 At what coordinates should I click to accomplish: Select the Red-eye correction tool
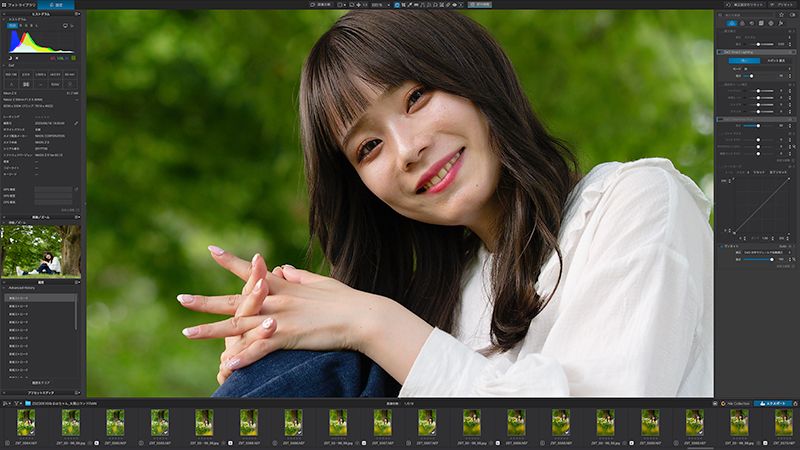click(x=455, y=5)
